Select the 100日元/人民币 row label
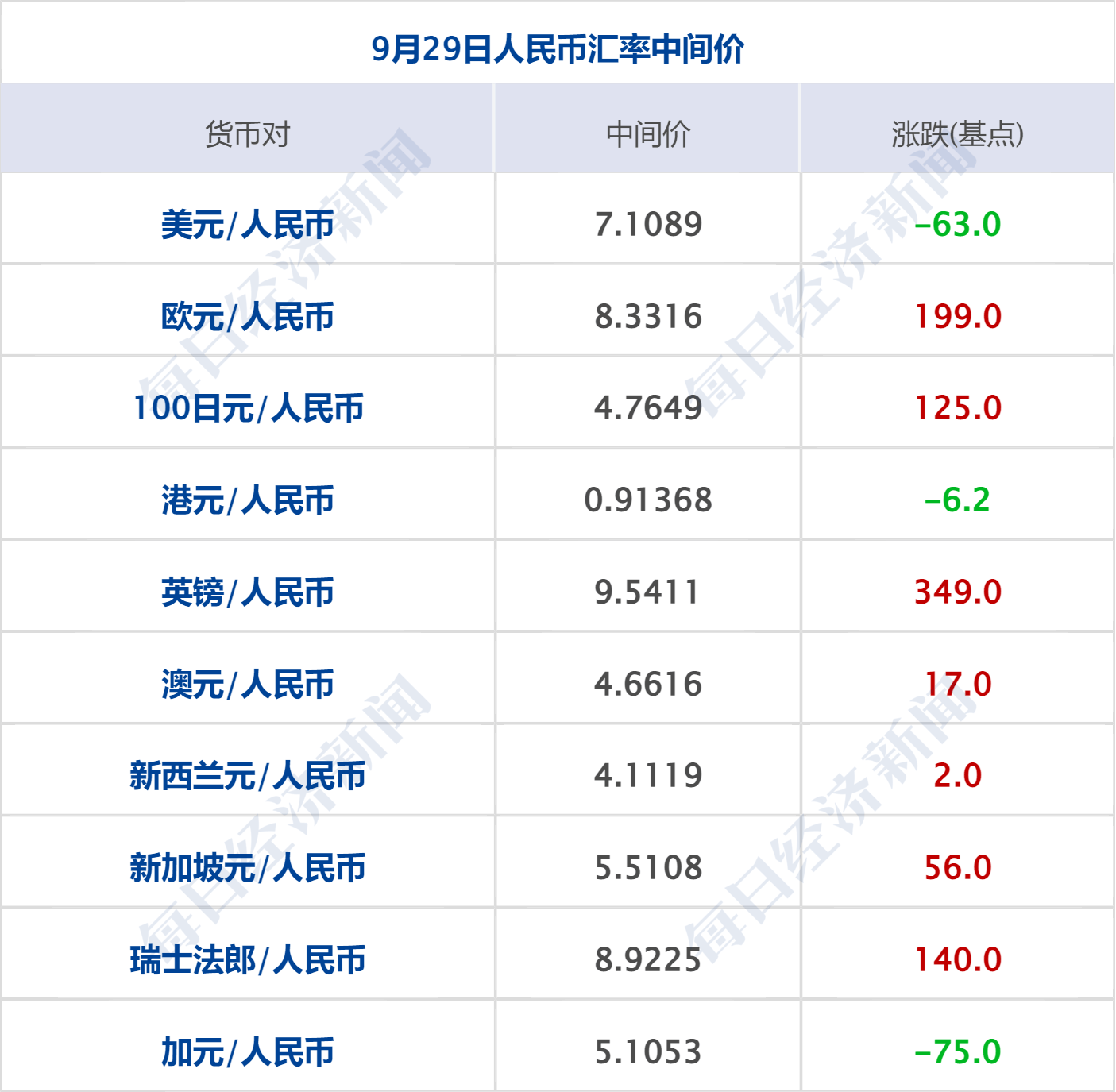The height and width of the screenshot is (1092, 1116). (249, 407)
